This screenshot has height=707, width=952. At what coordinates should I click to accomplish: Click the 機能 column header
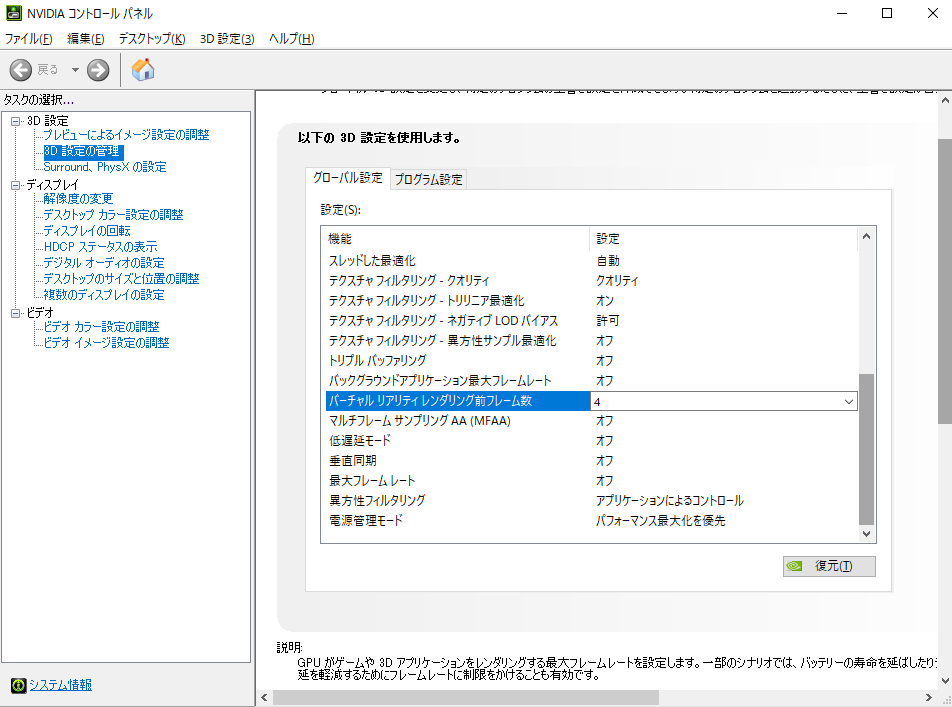tap(457, 239)
